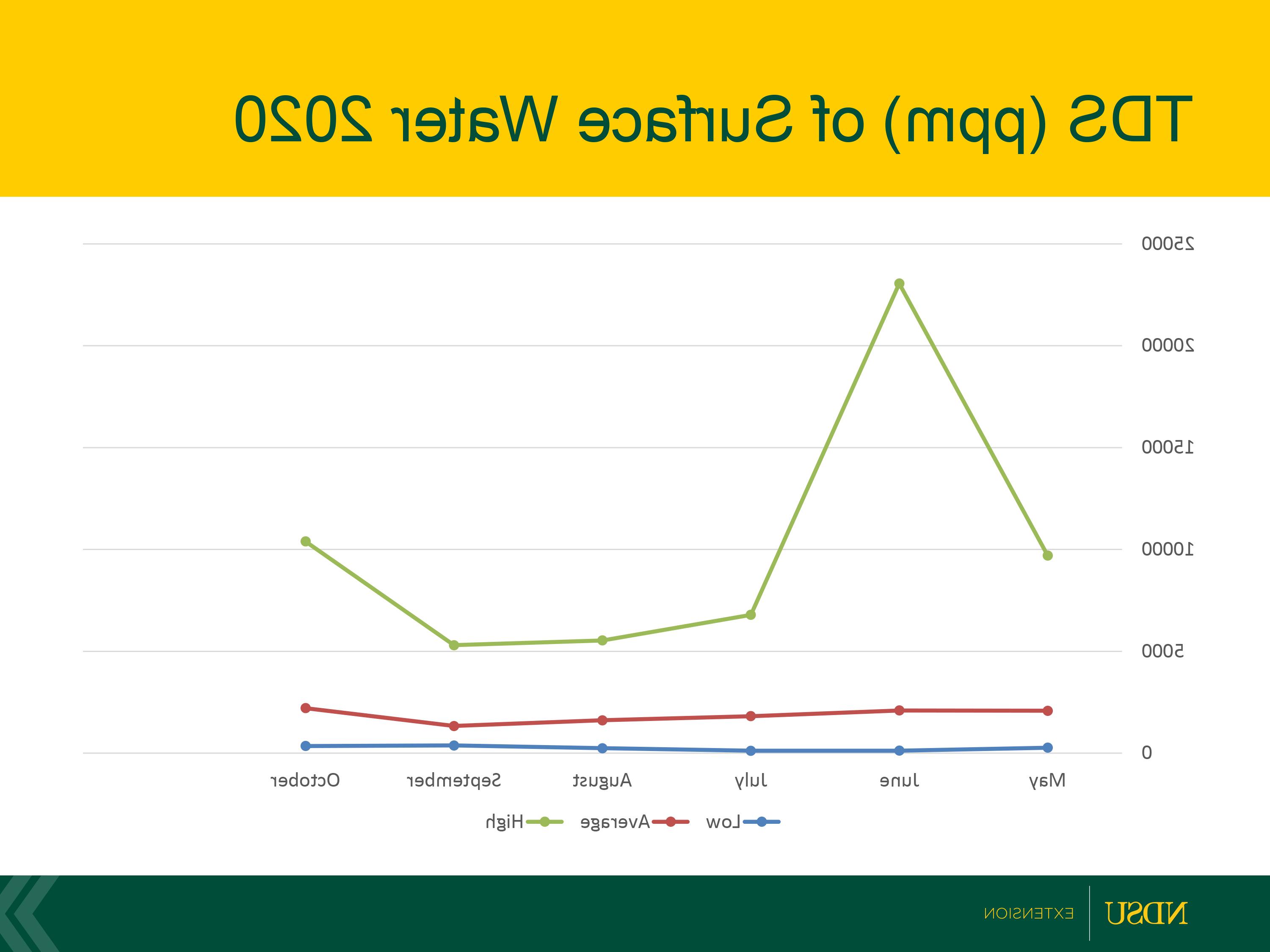Image resolution: width=1270 pixels, height=952 pixels.
Task: Click the July axis label
Action: coord(751,781)
